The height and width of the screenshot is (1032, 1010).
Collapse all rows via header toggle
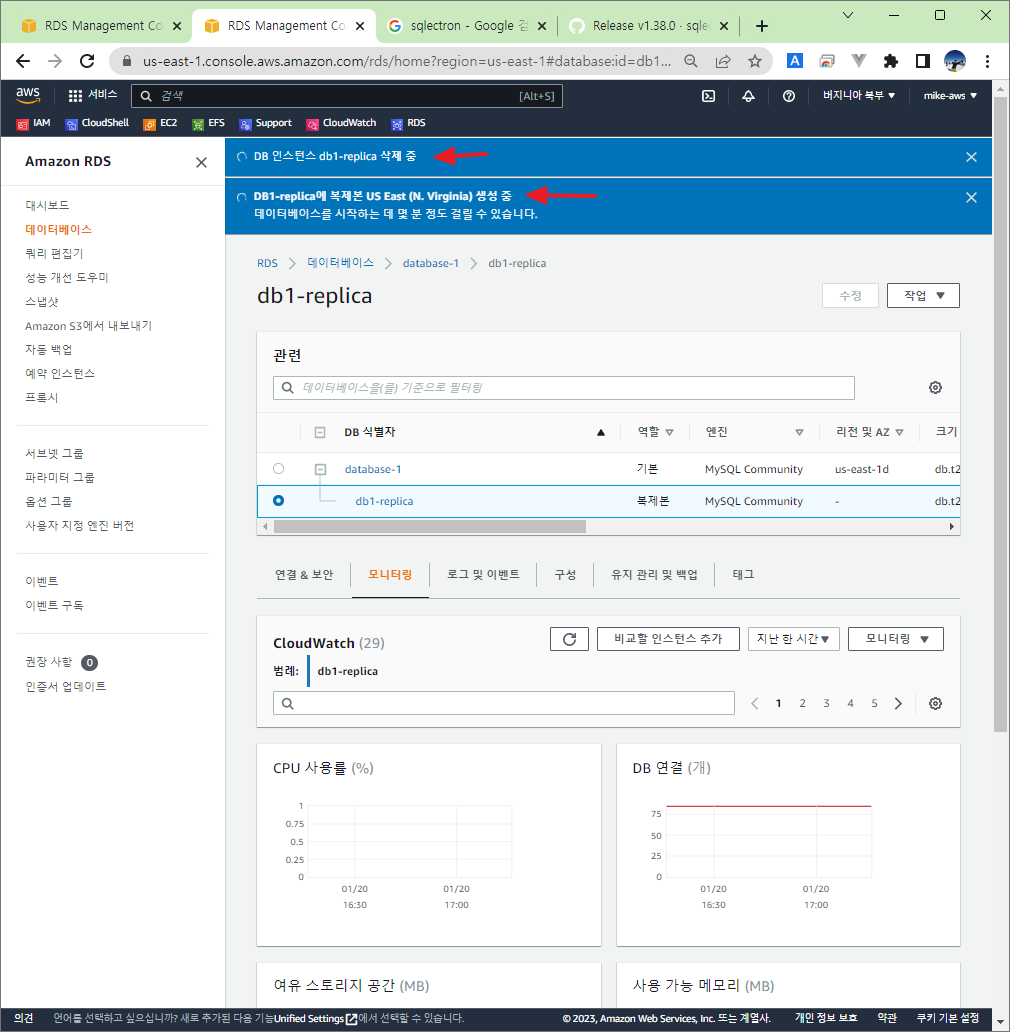pyautogui.click(x=320, y=432)
